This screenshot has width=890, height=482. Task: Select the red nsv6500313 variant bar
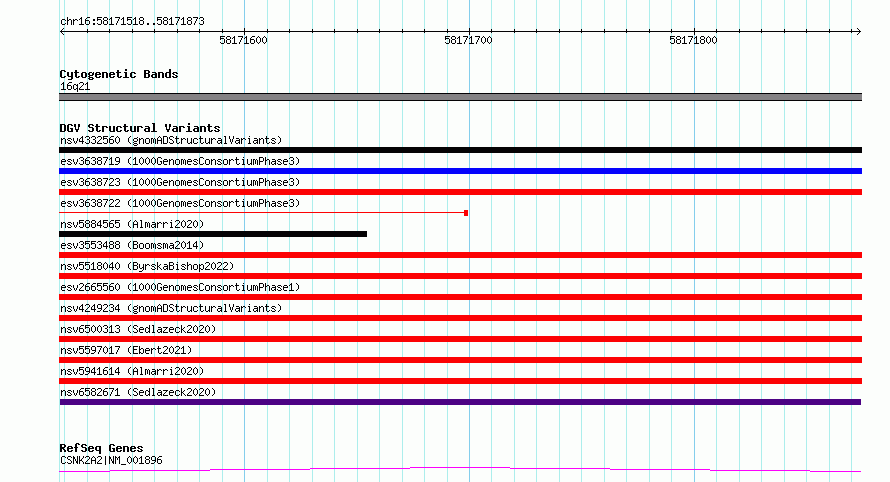tap(460, 339)
